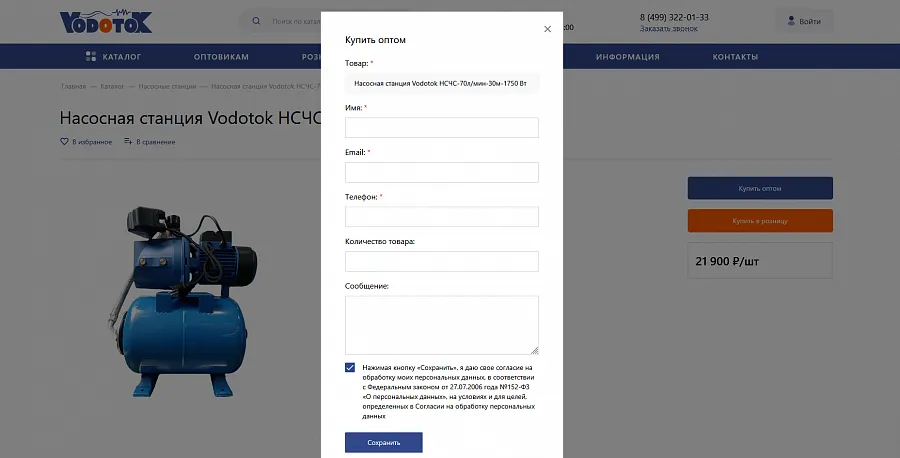
Task: Click the Заказать звонок link
Action: tap(669, 29)
